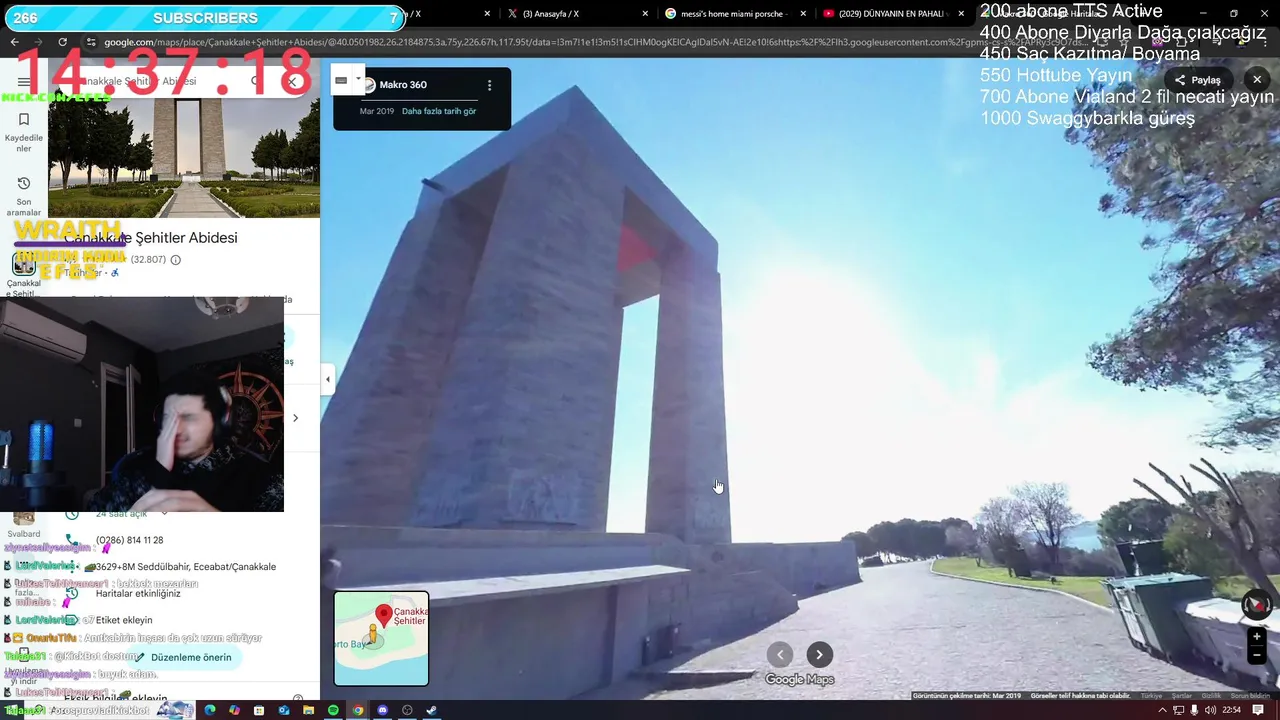Image resolution: width=1280 pixels, height=720 pixels.
Task: Open Discord from the taskbar
Action: coord(382,710)
